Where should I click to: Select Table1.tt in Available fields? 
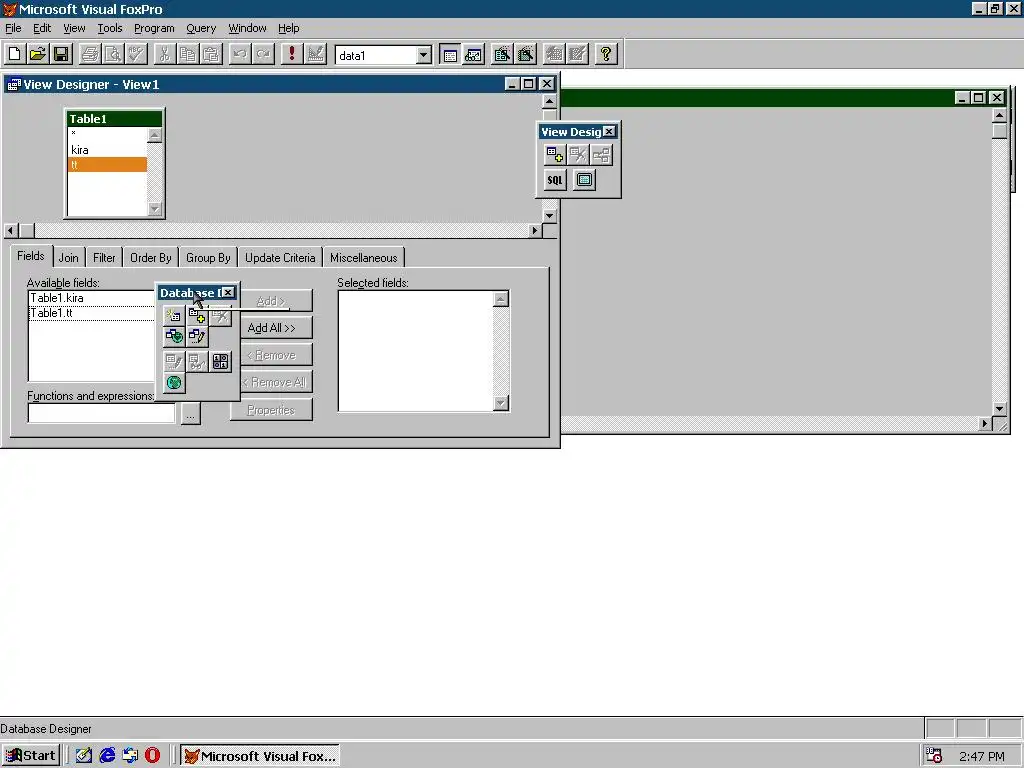pyautogui.click(x=91, y=313)
